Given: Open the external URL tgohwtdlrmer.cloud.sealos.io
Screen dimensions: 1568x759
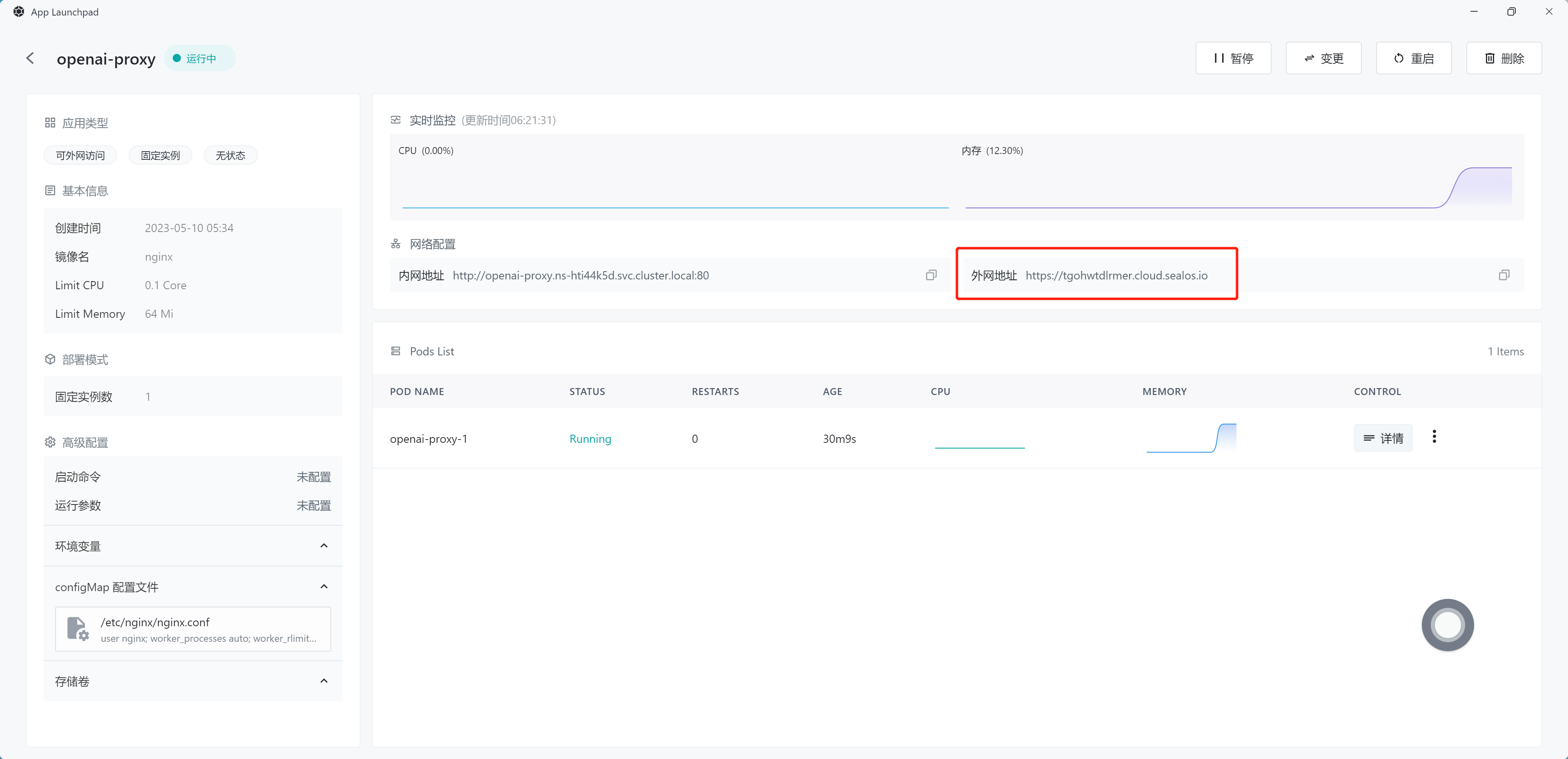Looking at the screenshot, I should pyautogui.click(x=1116, y=275).
